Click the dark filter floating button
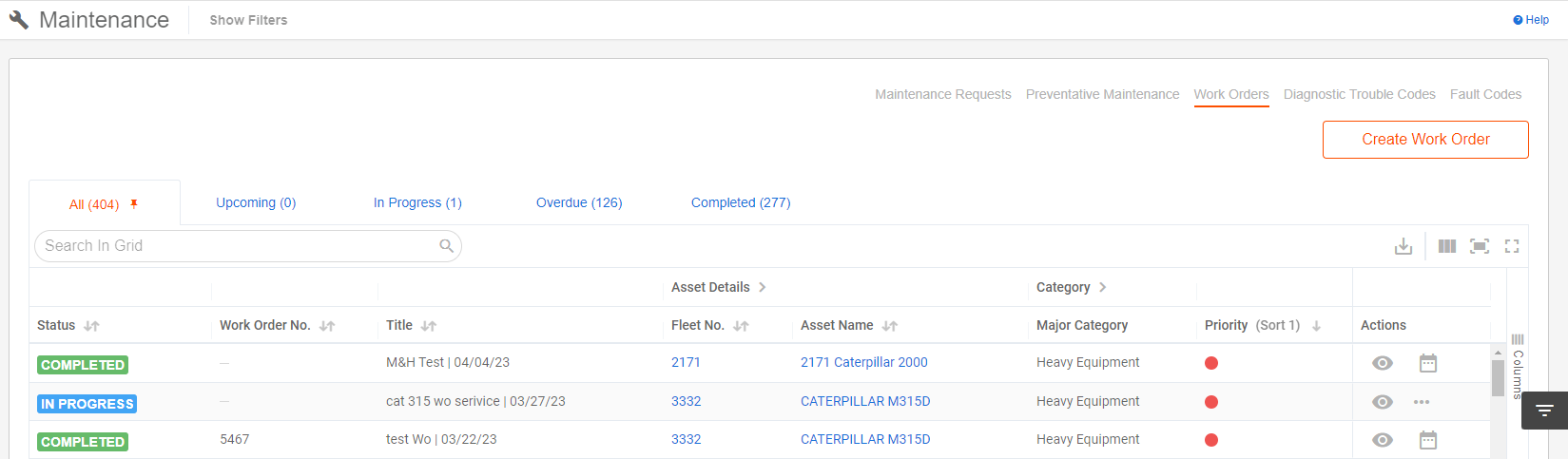The width and height of the screenshot is (1568, 459). coord(1544,411)
